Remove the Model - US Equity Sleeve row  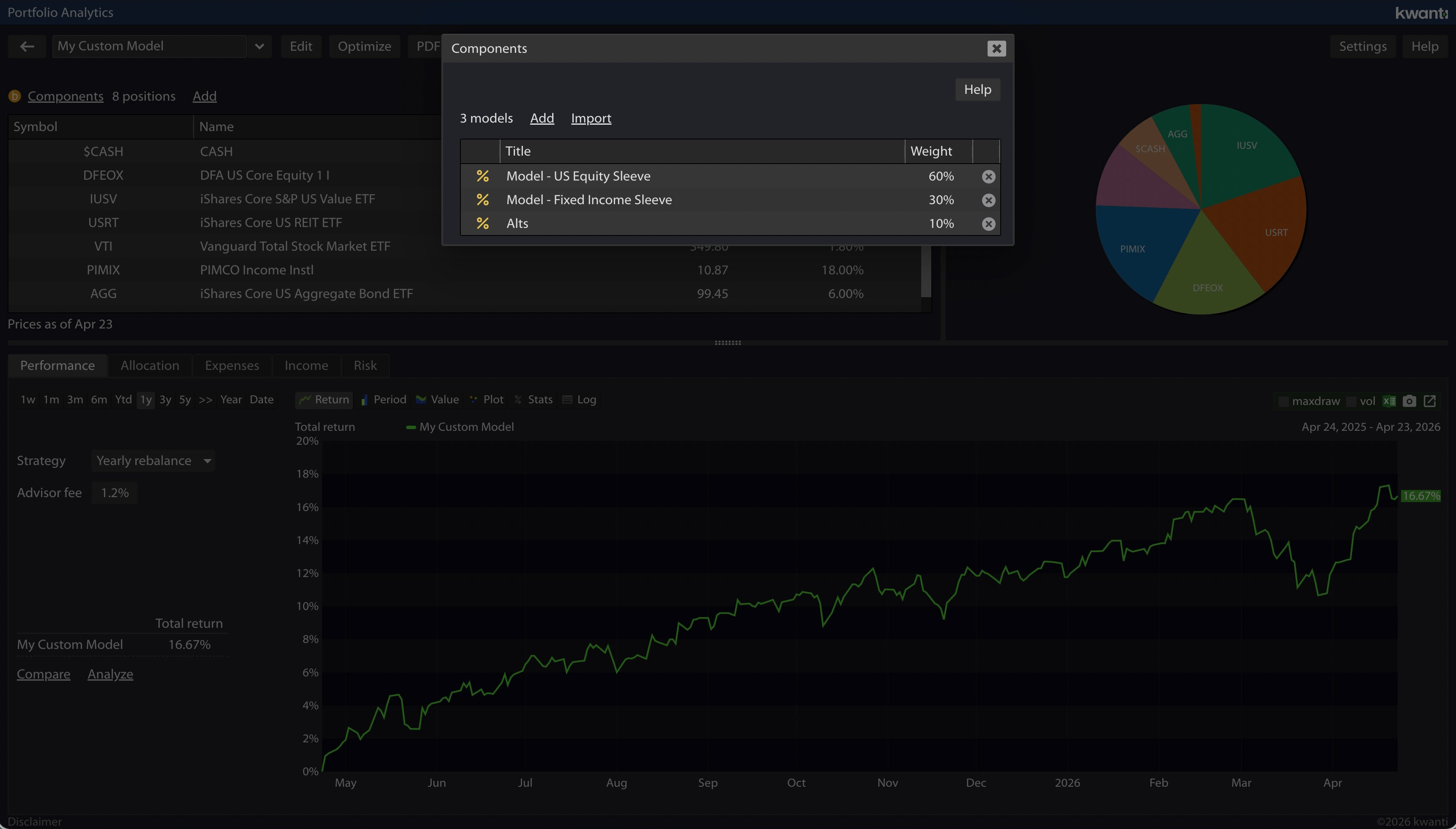pos(988,177)
